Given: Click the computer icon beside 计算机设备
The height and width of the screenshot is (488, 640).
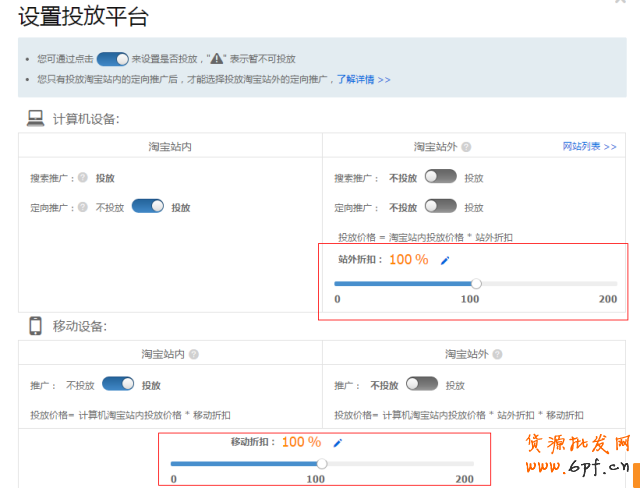Looking at the screenshot, I should click(x=35, y=119).
